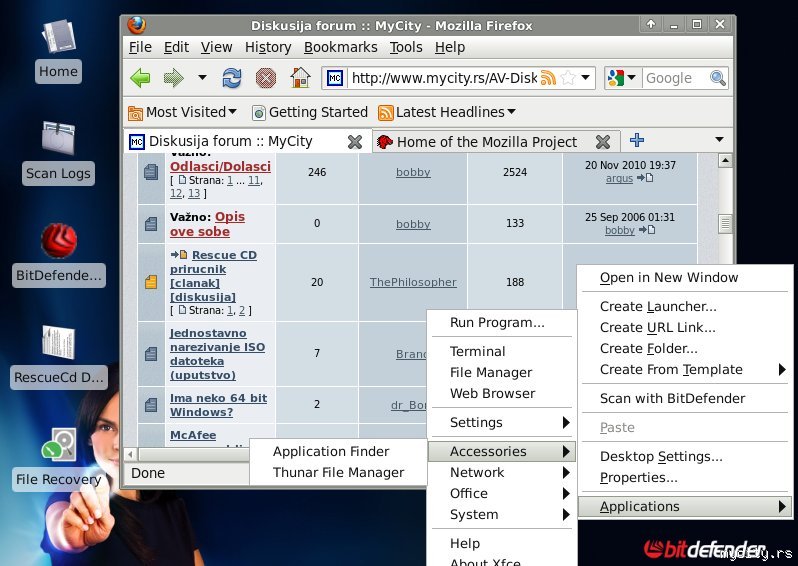Image resolution: width=798 pixels, height=566 pixels.
Task: Click the topic icon beside Jednostavno narezivanje ISO
Action: tap(151, 353)
